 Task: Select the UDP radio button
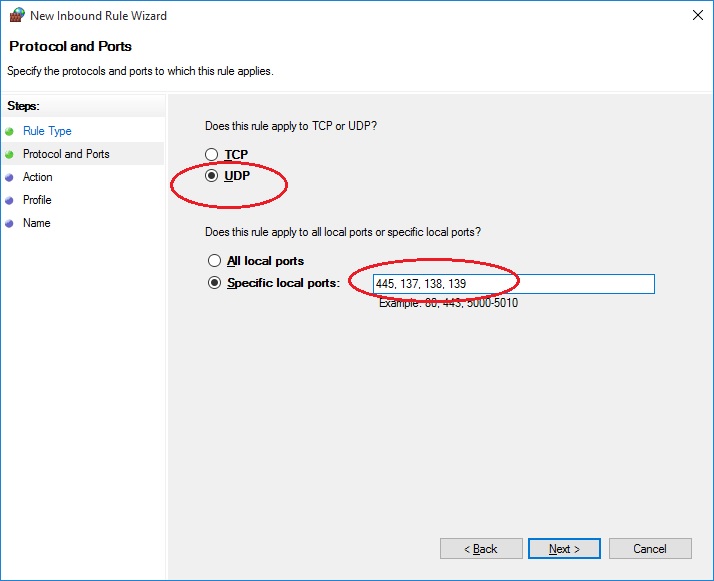click(x=211, y=176)
